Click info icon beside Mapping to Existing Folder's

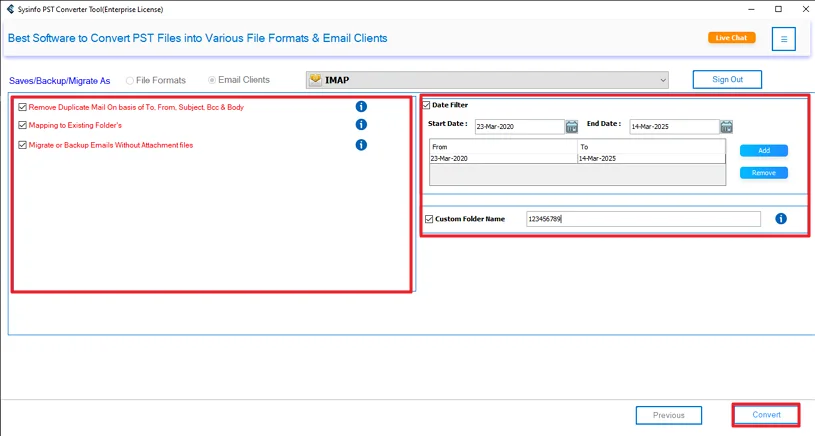(x=361, y=125)
